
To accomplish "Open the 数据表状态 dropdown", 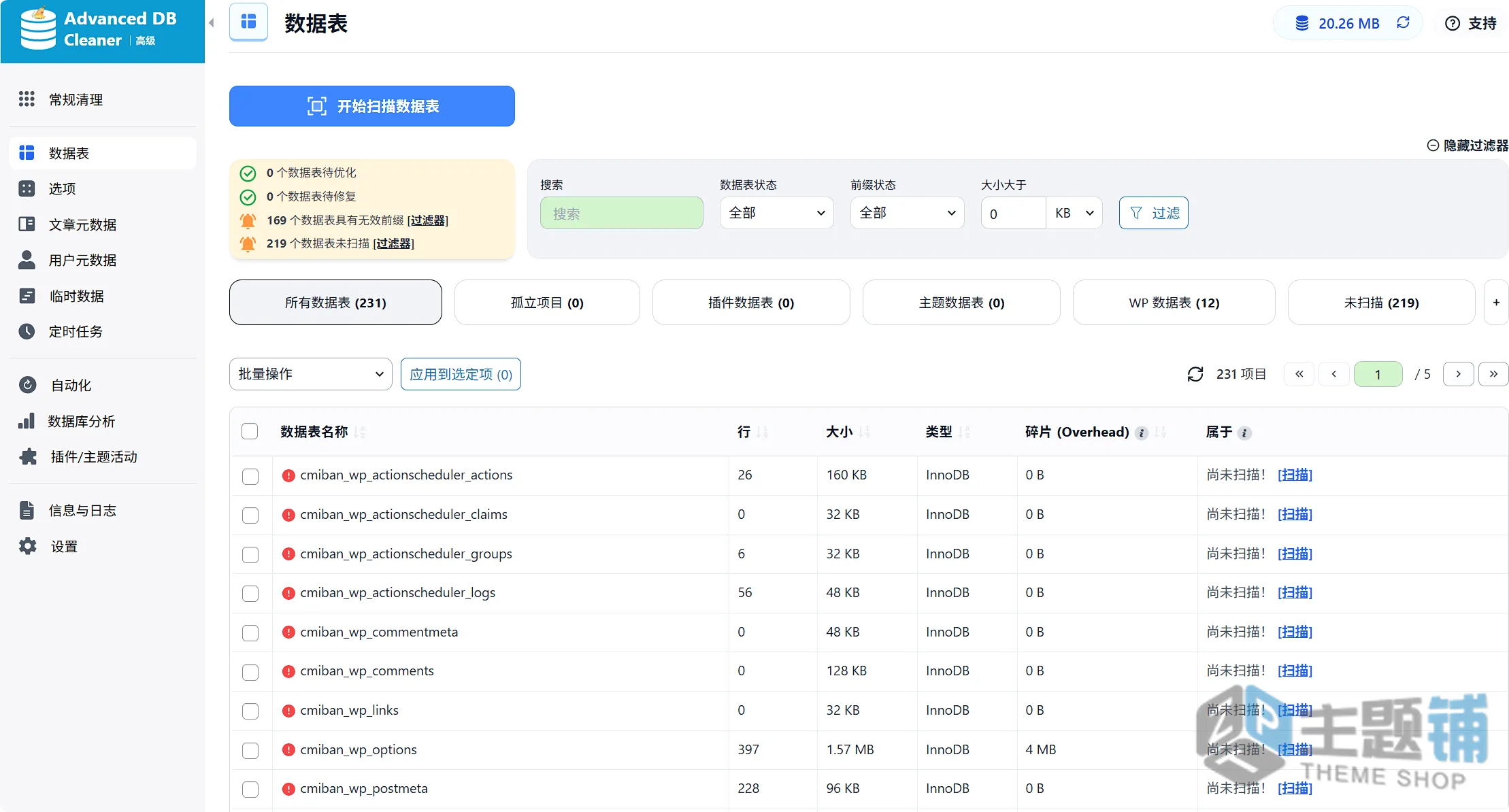I will (x=776, y=213).
